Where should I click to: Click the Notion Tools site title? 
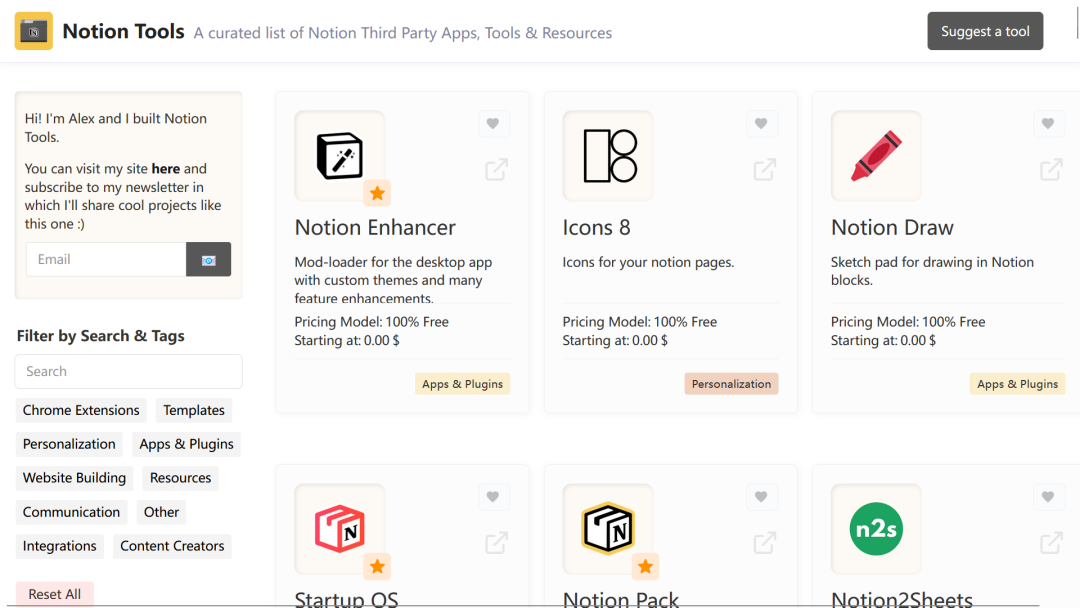pos(123,31)
